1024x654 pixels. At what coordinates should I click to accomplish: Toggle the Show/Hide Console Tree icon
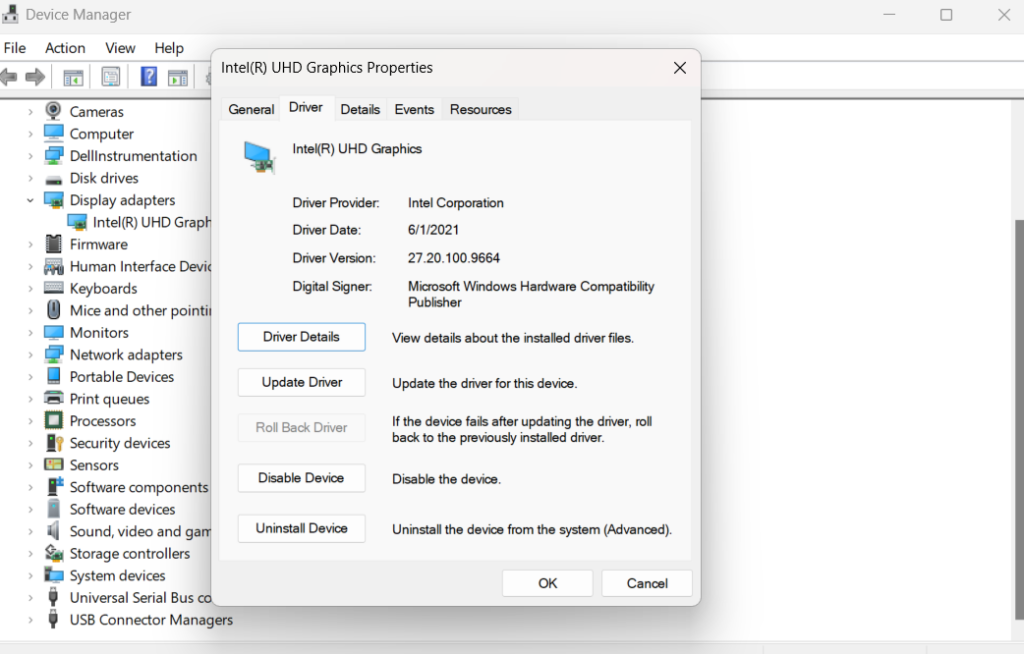pos(72,76)
